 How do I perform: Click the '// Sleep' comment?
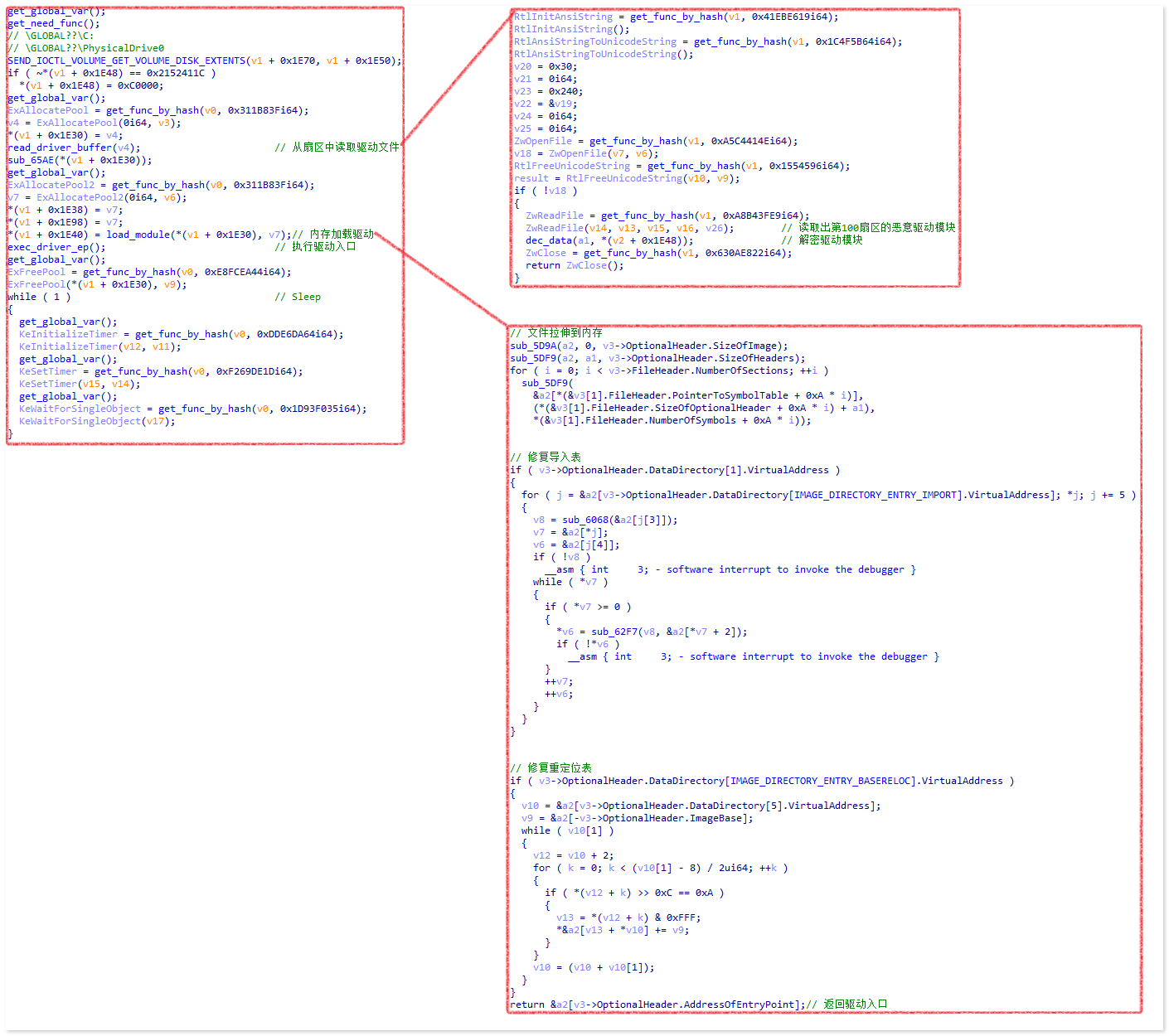[x=298, y=297]
